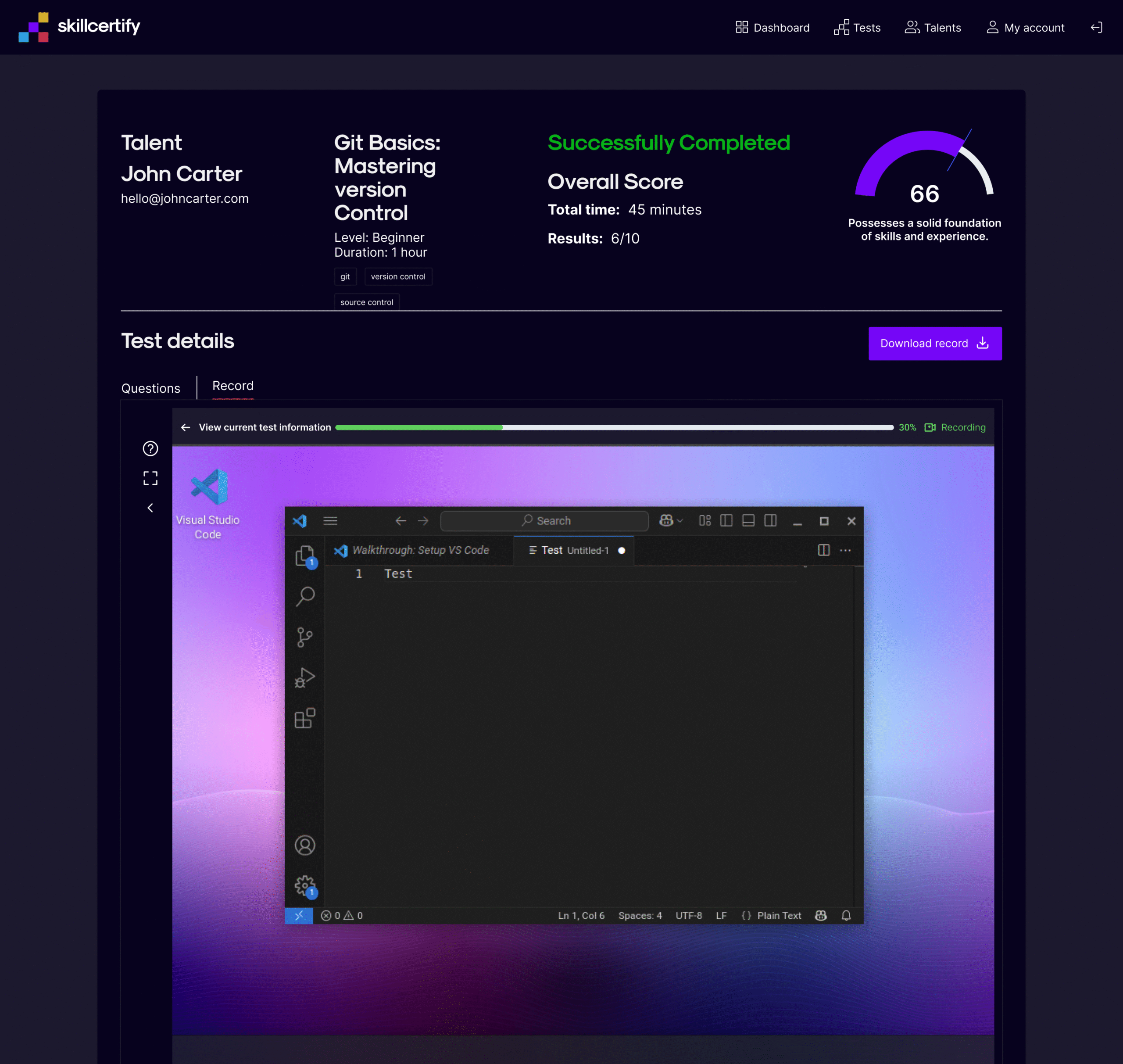Expand the Copilot dropdown arrow
This screenshot has height=1064, width=1123.
pyautogui.click(x=680, y=521)
